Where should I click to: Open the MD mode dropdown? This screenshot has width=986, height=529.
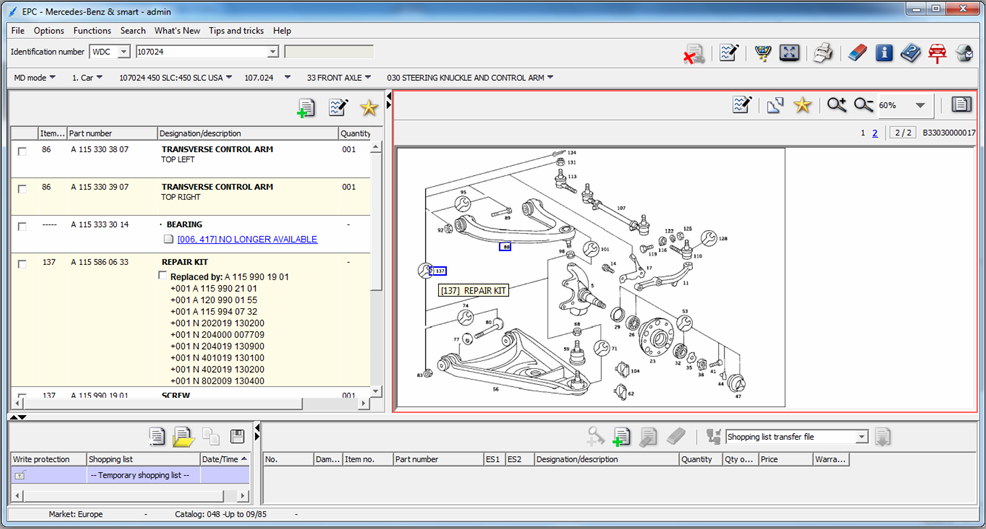35,77
